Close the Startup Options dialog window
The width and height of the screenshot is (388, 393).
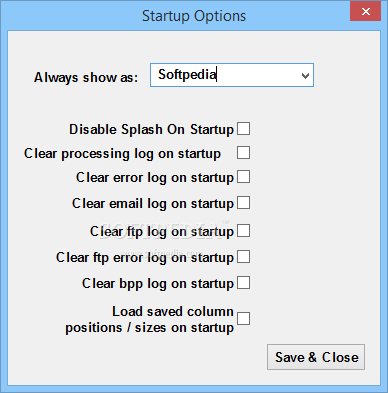pyautogui.click(x=365, y=12)
